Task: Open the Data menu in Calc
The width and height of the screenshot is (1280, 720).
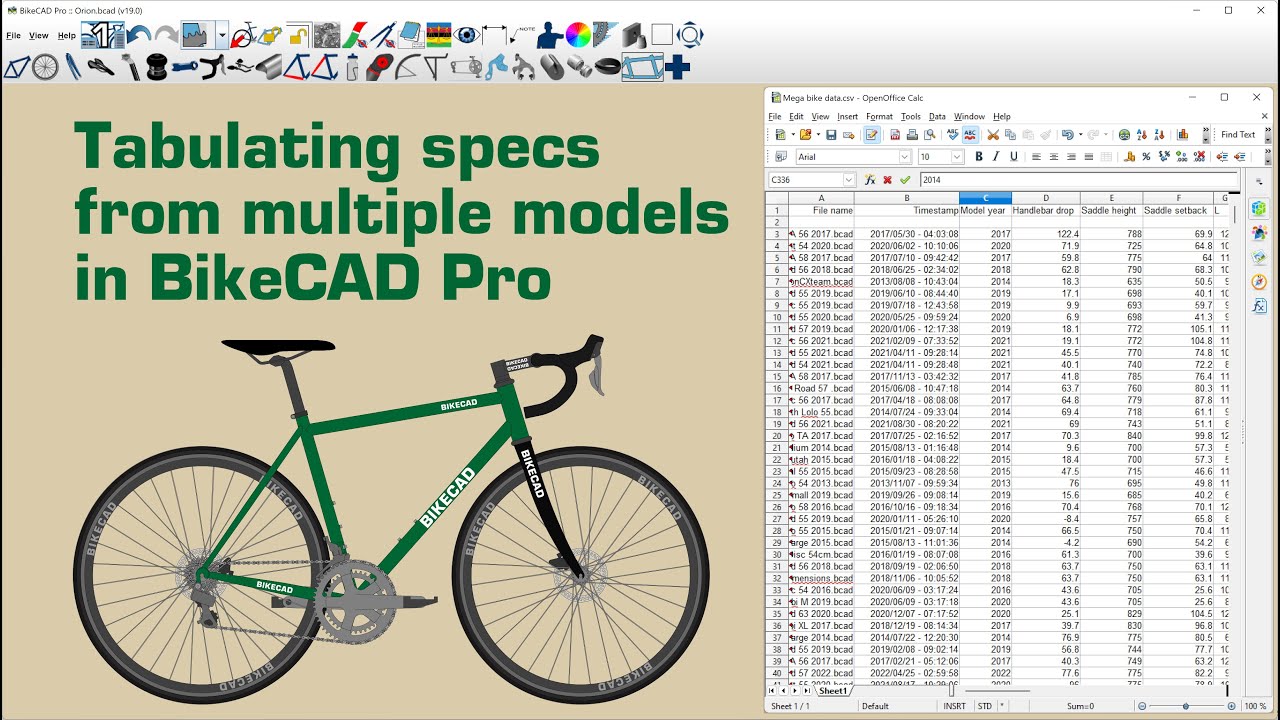Action: pyautogui.click(x=937, y=116)
